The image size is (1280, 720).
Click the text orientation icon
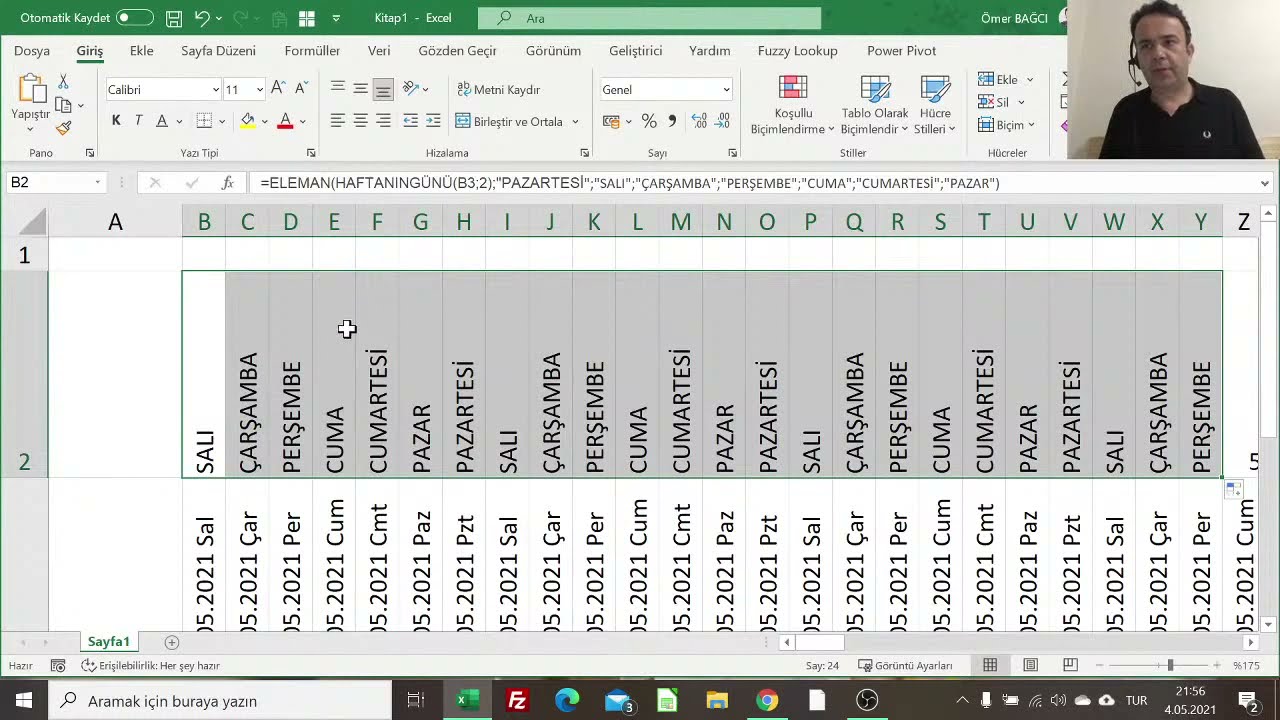410,89
